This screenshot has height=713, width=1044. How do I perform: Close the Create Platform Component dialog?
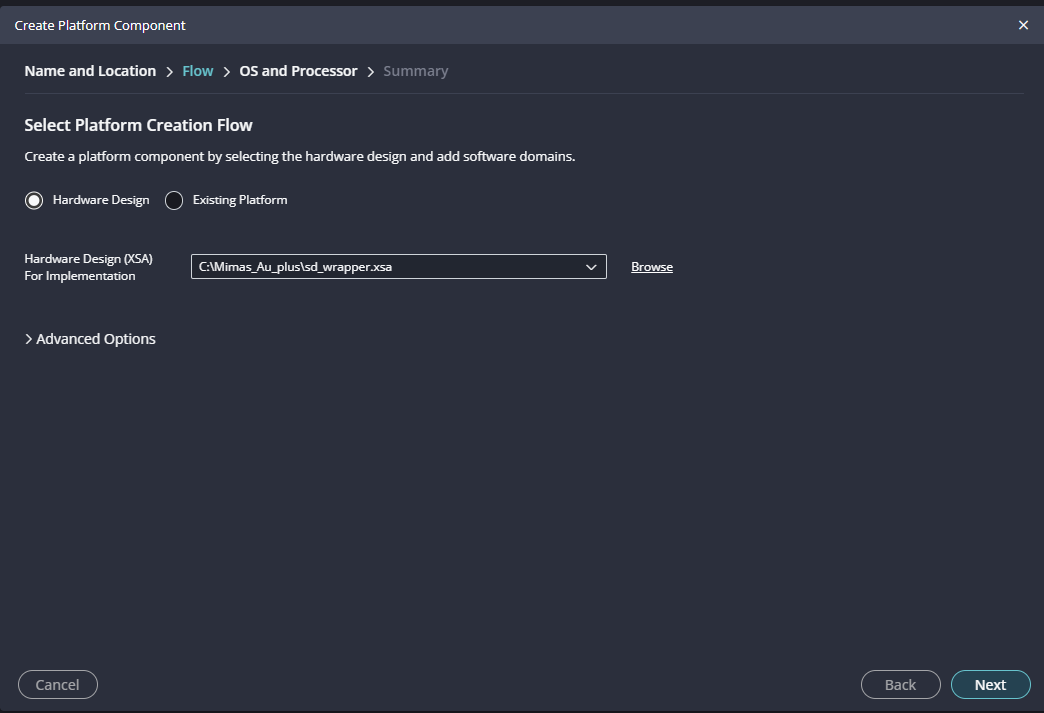[x=1023, y=25]
